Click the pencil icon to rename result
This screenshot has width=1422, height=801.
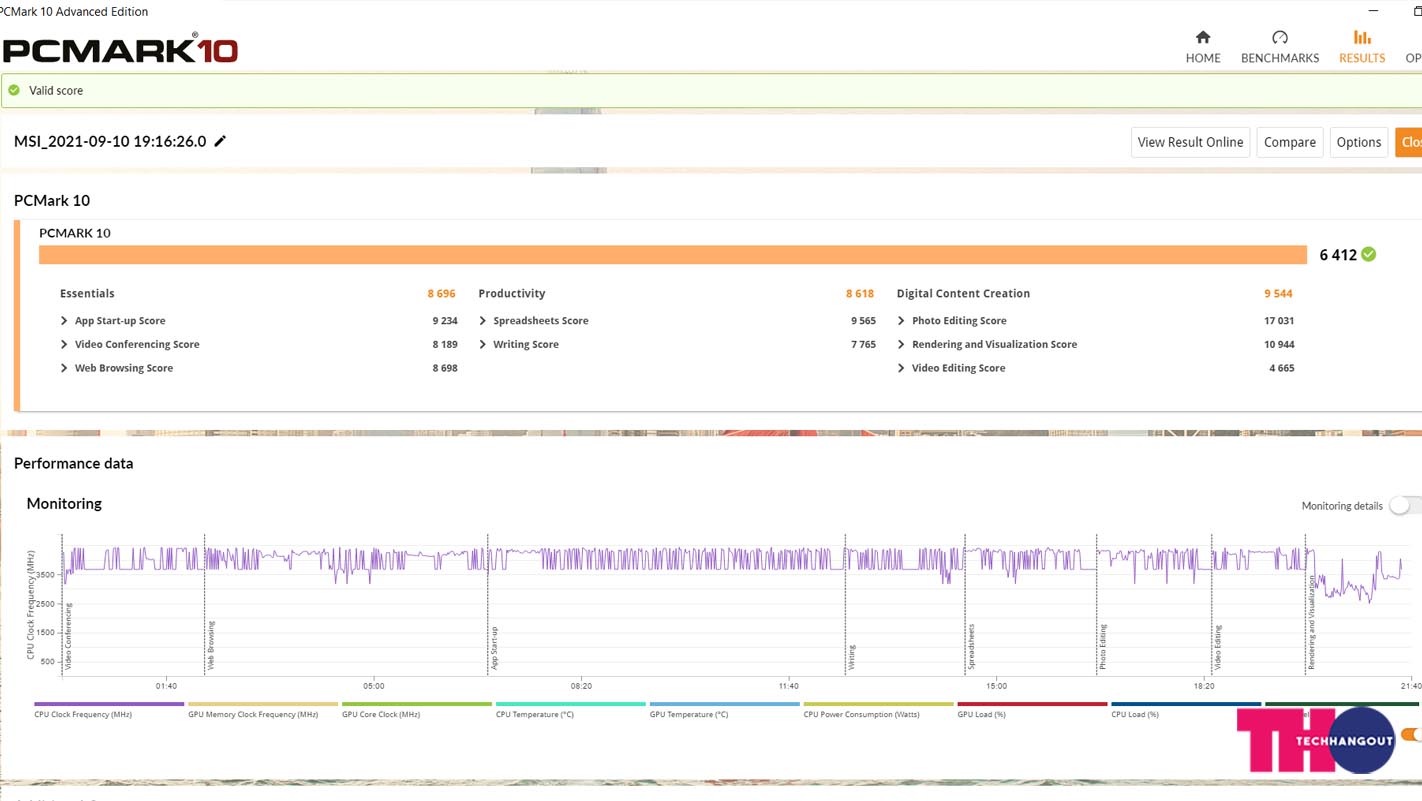pos(220,141)
